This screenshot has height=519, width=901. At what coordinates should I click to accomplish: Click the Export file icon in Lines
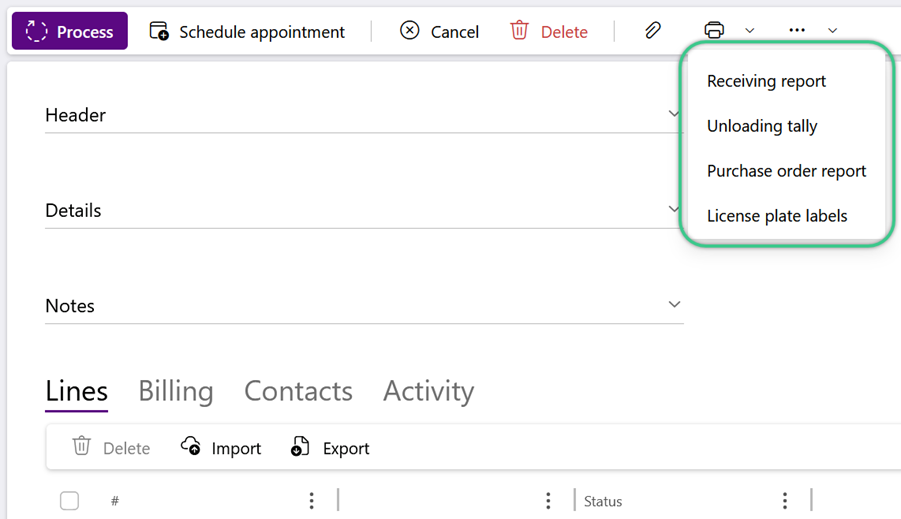[300, 446]
